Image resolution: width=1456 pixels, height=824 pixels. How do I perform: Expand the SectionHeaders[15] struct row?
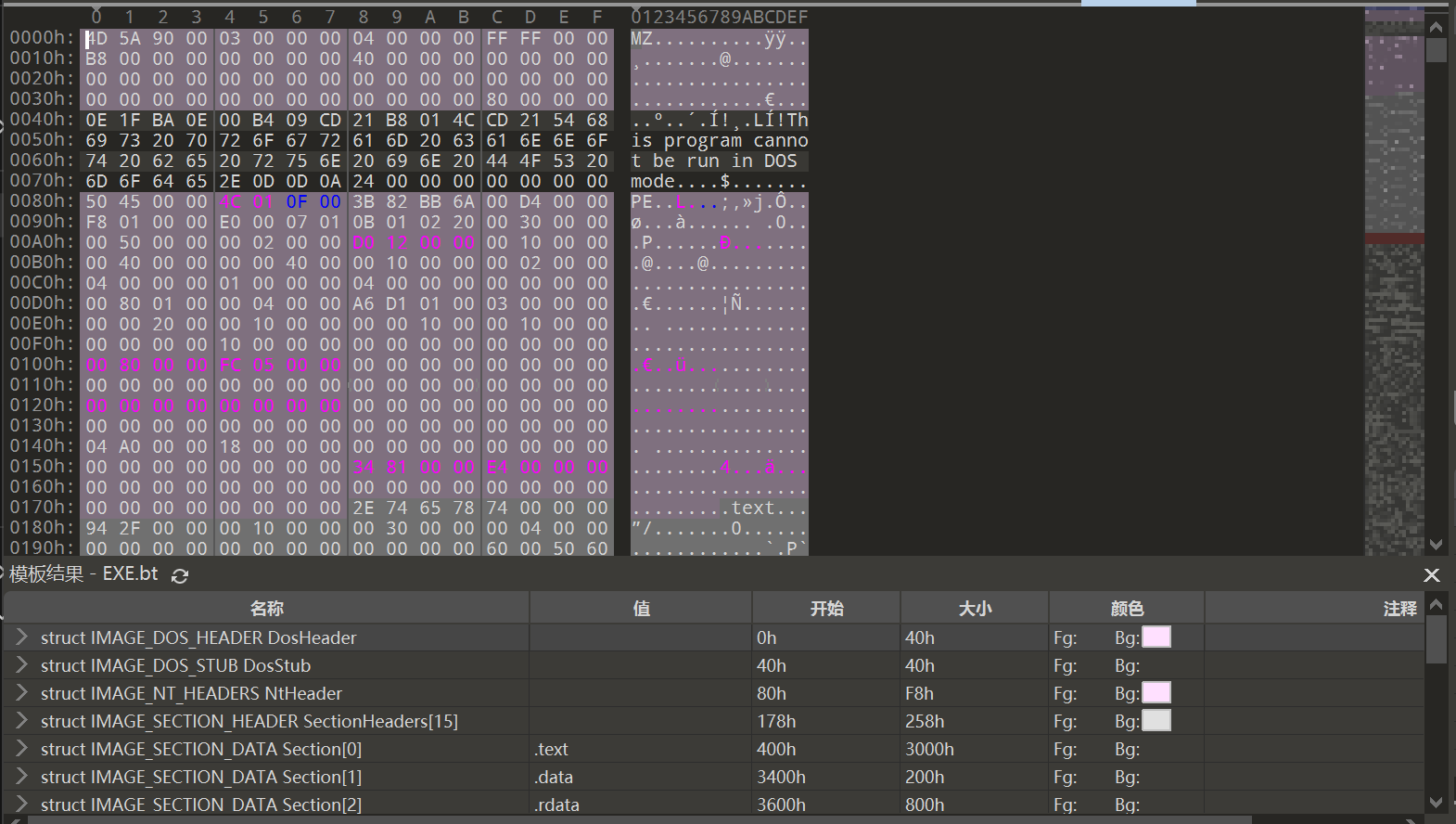click(x=21, y=721)
